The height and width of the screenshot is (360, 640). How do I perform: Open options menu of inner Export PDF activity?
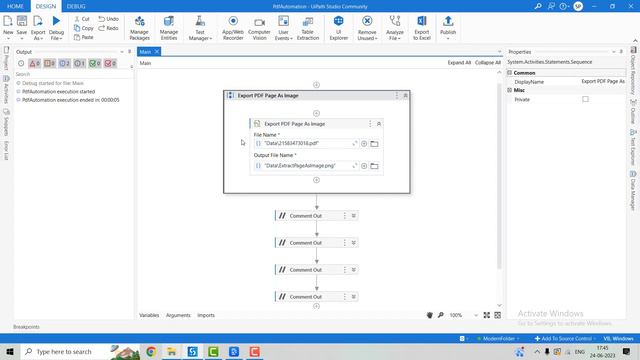tap(370, 124)
